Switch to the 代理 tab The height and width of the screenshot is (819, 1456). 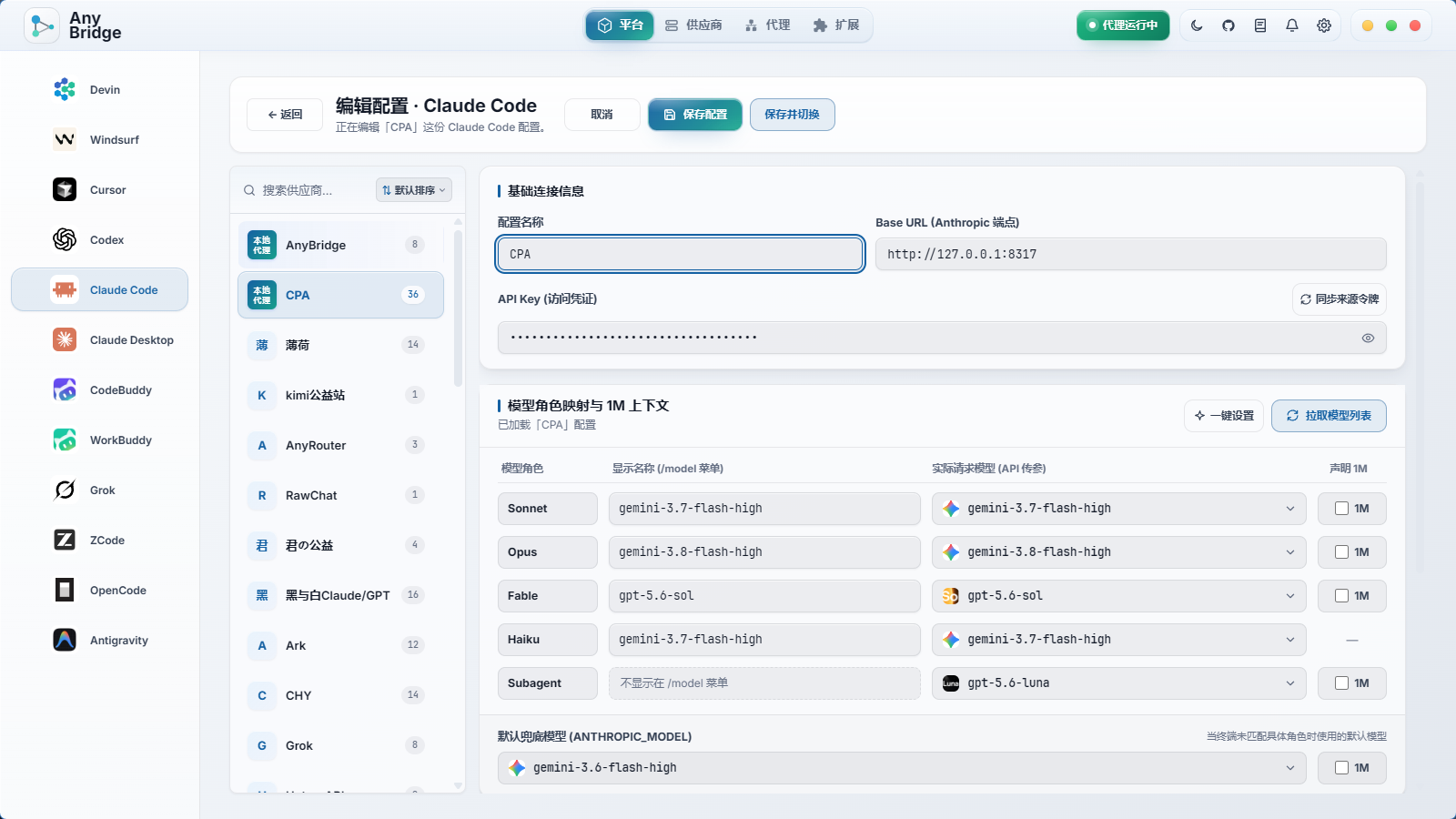click(767, 25)
